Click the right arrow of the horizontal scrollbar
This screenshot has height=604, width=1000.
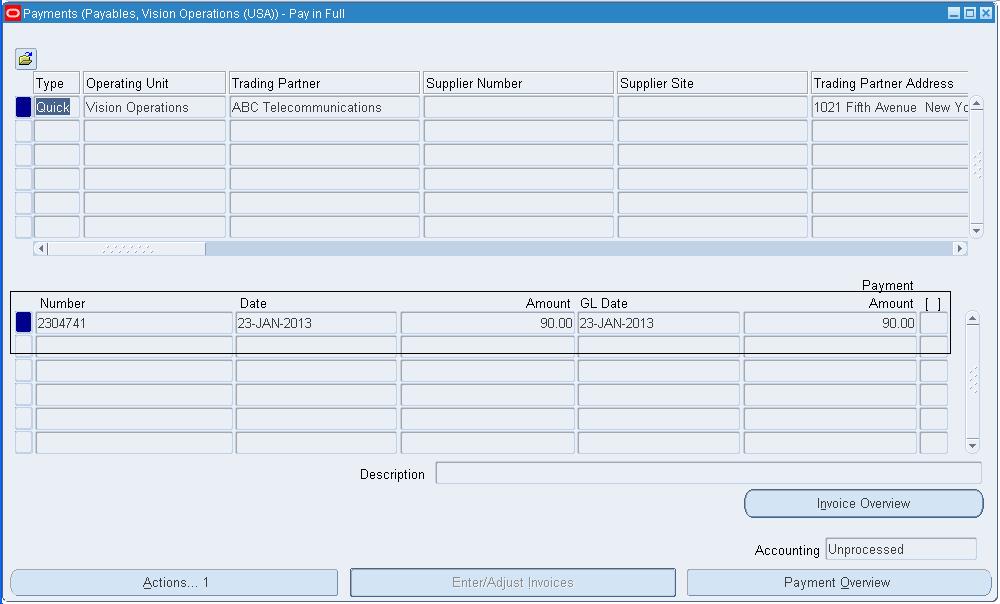962,248
